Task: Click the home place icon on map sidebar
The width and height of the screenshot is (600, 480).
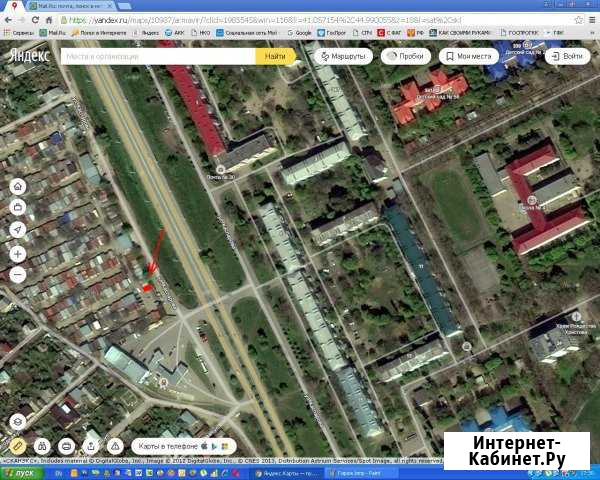Action: (x=18, y=187)
